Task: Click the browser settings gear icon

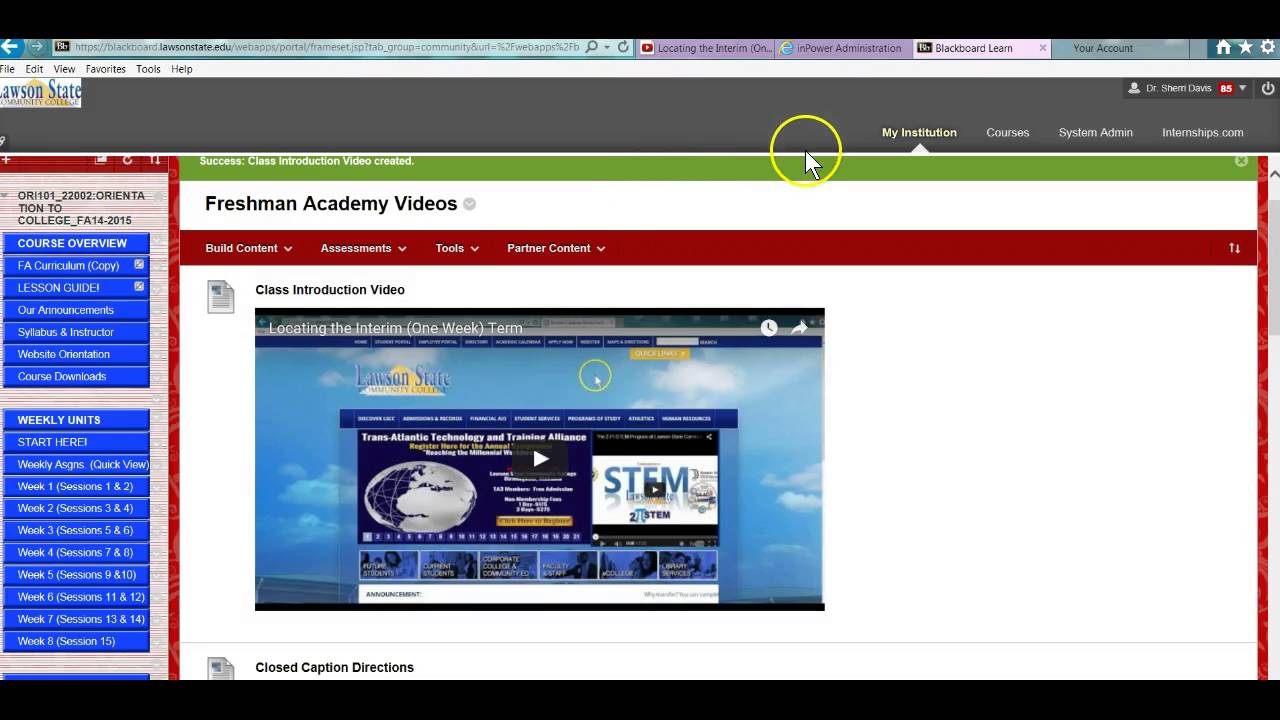Action: coord(1269,47)
